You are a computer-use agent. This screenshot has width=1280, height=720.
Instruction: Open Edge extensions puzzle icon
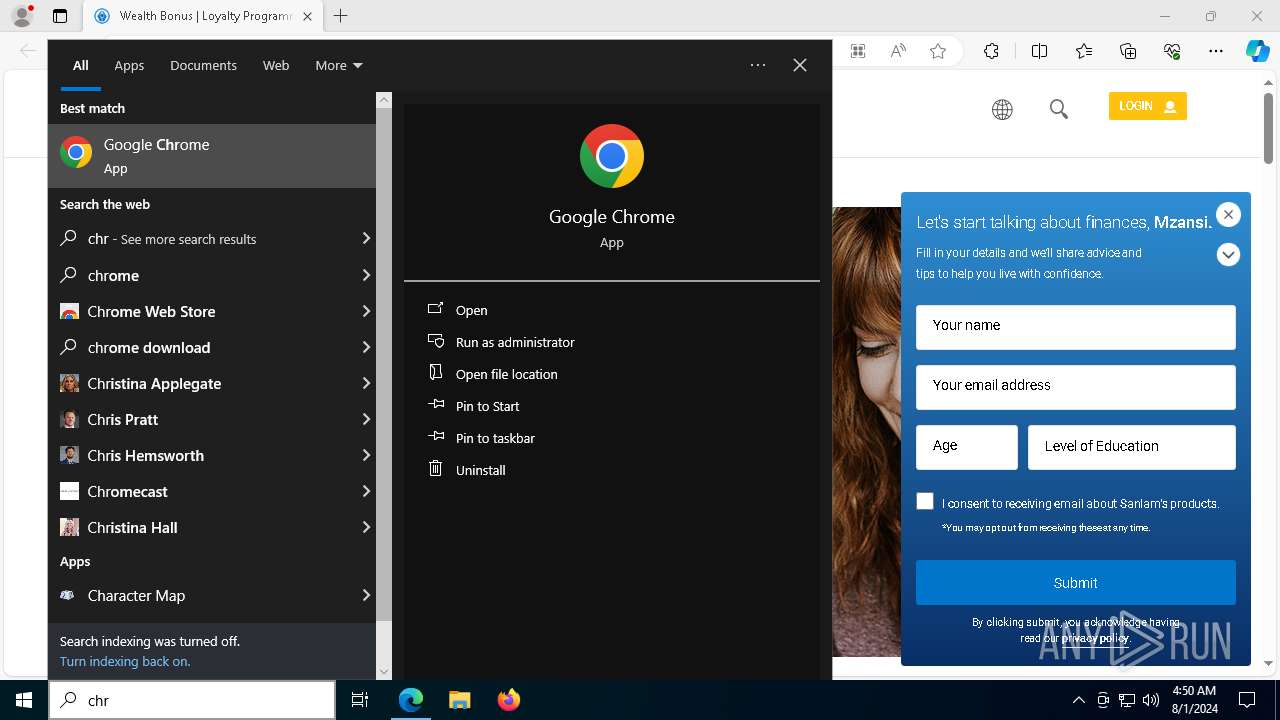click(991, 52)
